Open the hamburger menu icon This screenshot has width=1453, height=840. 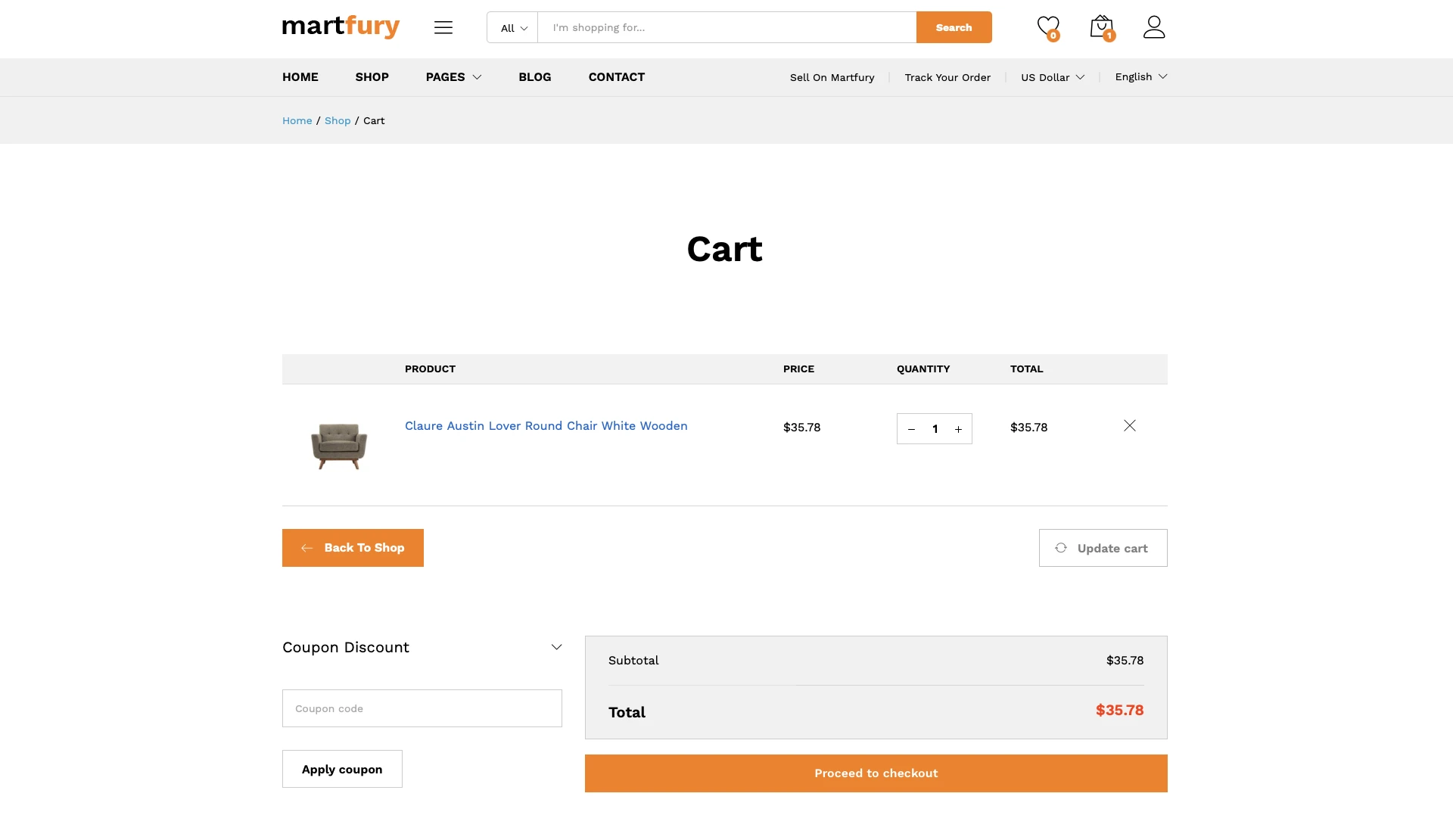coord(443,28)
